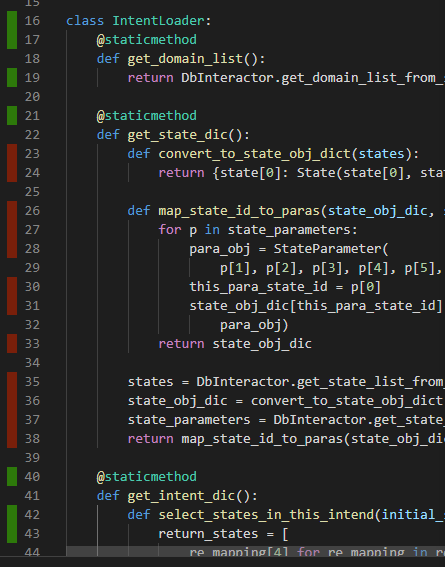Click 'return' keyword on line 33
This screenshot has height=567, width=445.
(181, 344)
